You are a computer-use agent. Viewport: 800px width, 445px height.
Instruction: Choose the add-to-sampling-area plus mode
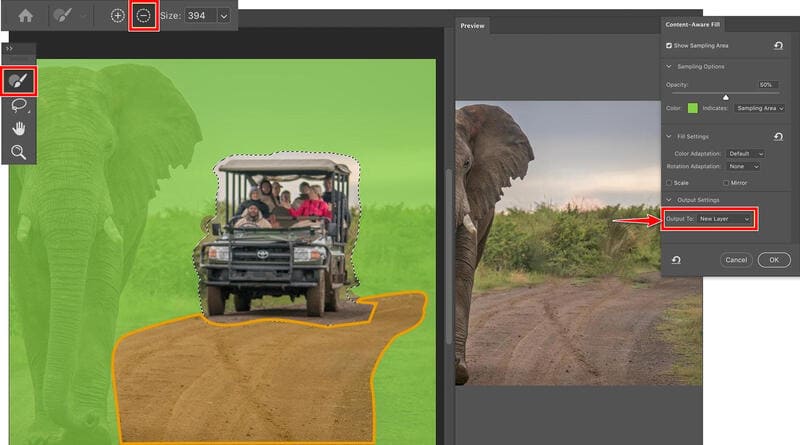(x=117, y=16)
